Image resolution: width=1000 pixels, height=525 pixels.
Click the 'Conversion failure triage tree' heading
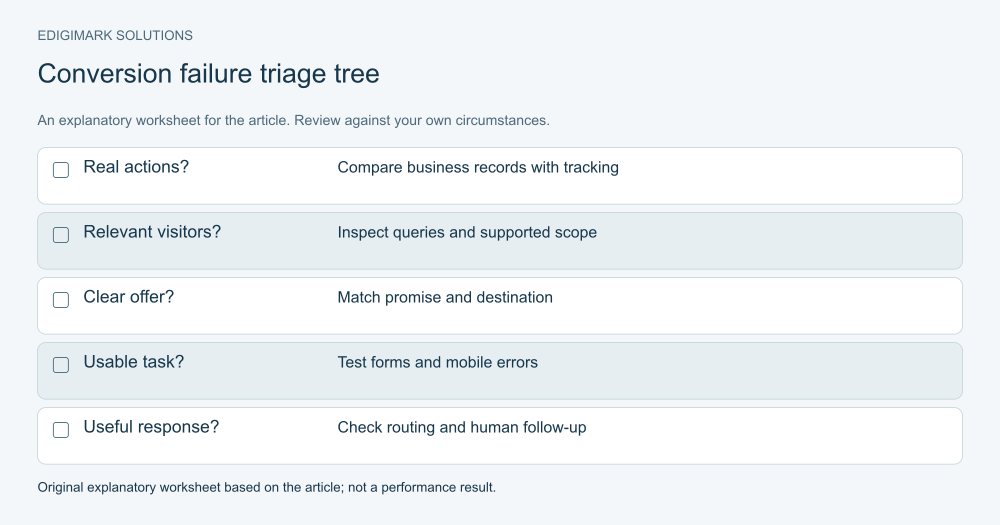pos(209,74)
